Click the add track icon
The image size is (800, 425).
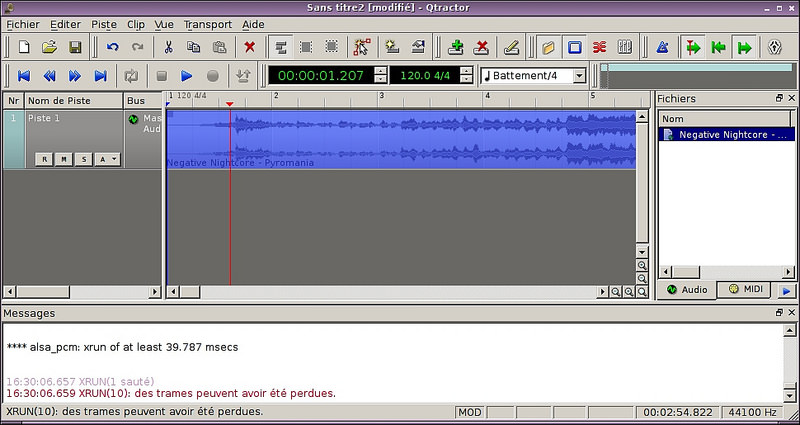click(x=456, y=47)
